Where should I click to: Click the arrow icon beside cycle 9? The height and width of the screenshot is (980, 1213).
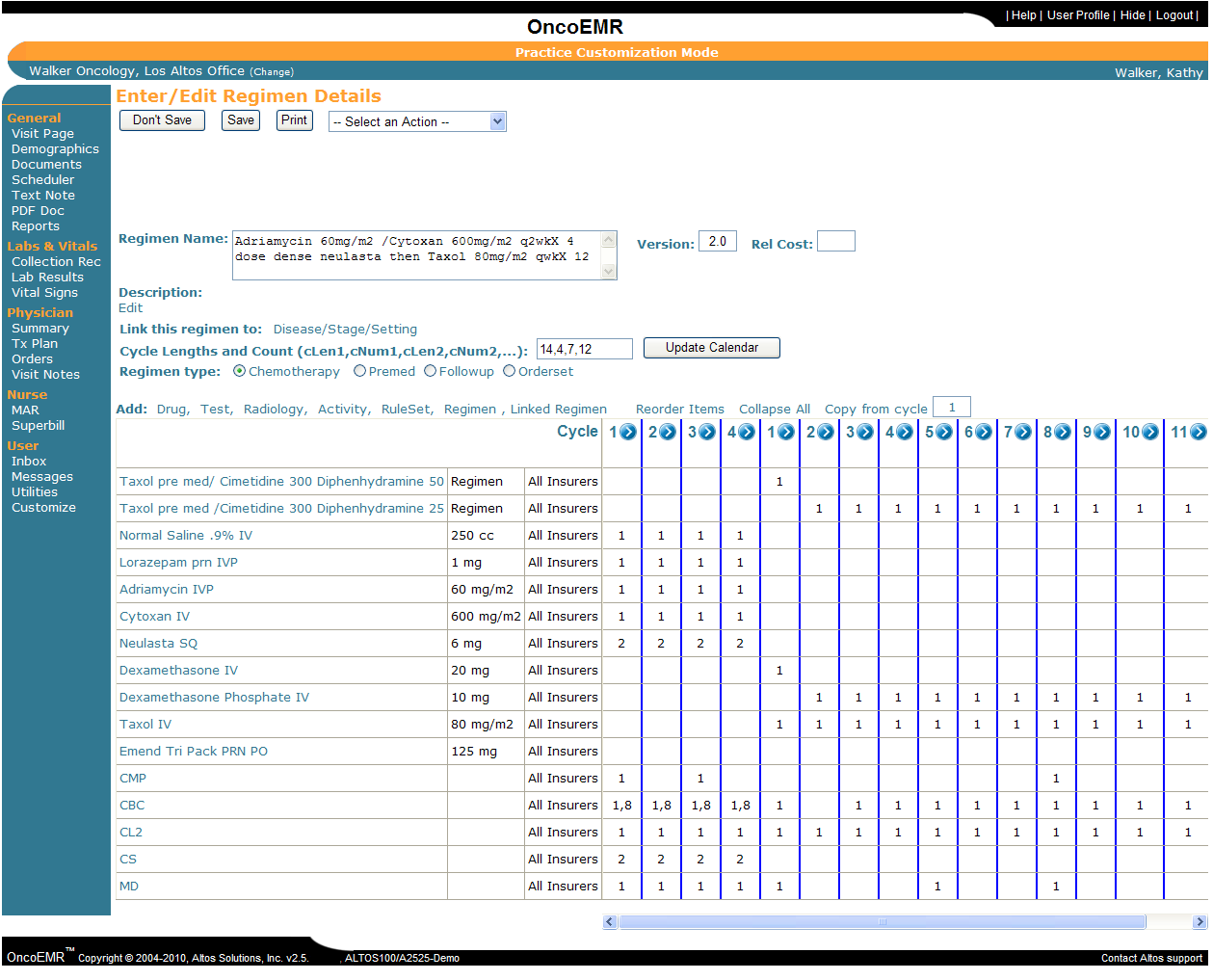tap(1102, 432)
